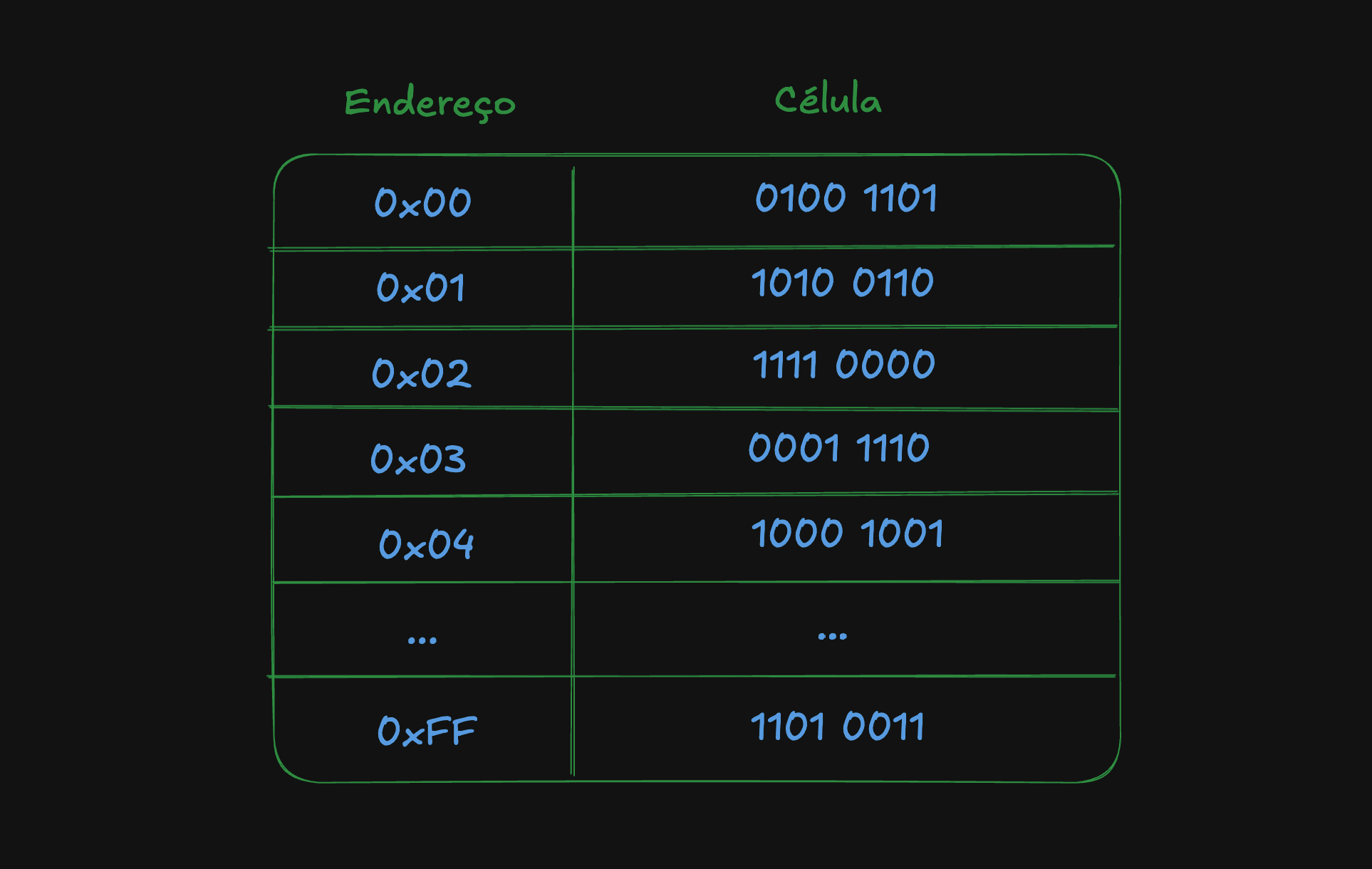Click nibble 0011 in 0xFF row
This screenshot has height=869, width=1372.
[x=884, y=727]
